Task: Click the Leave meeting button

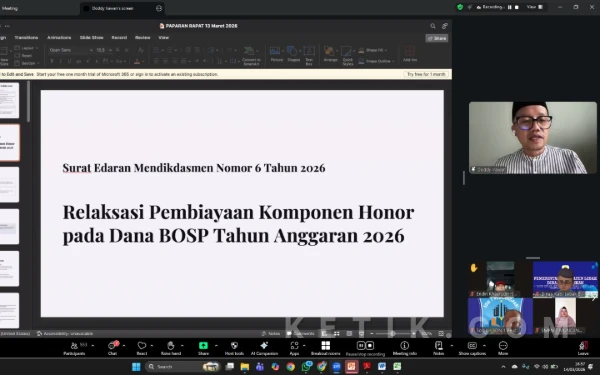Action: [583, 348]
